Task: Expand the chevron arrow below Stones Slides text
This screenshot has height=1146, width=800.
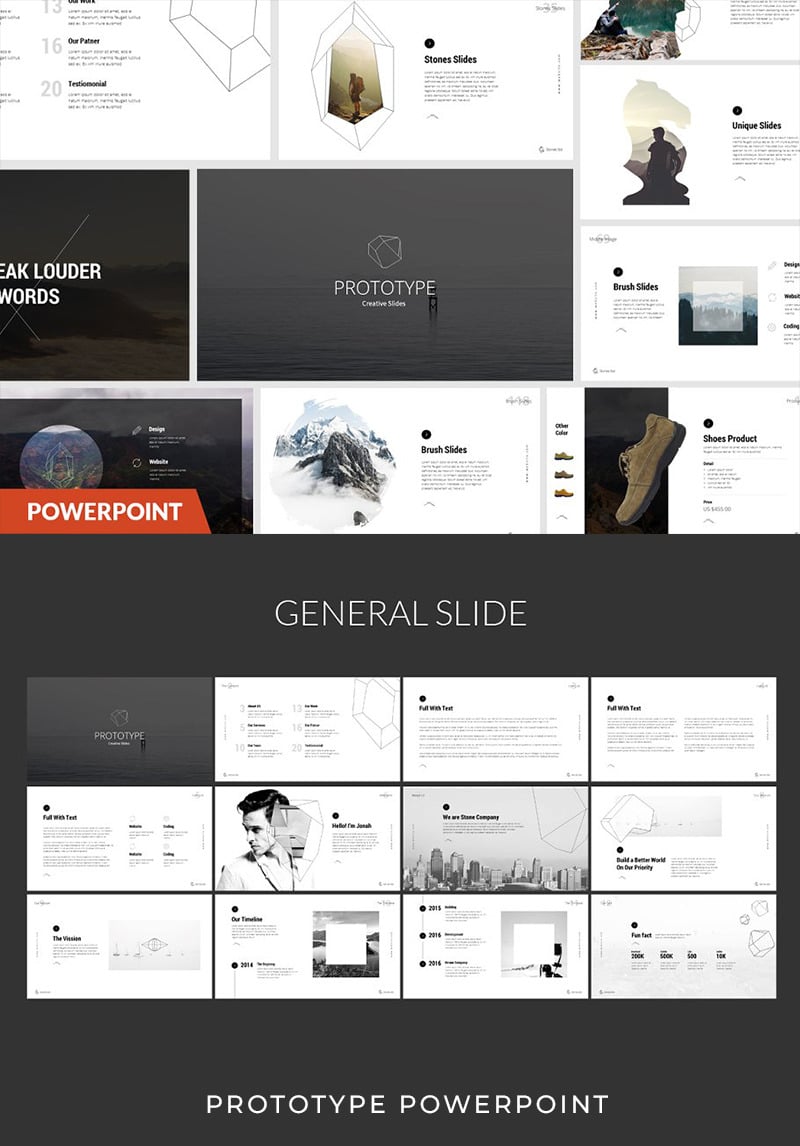Action: click(x=432, y=116)
